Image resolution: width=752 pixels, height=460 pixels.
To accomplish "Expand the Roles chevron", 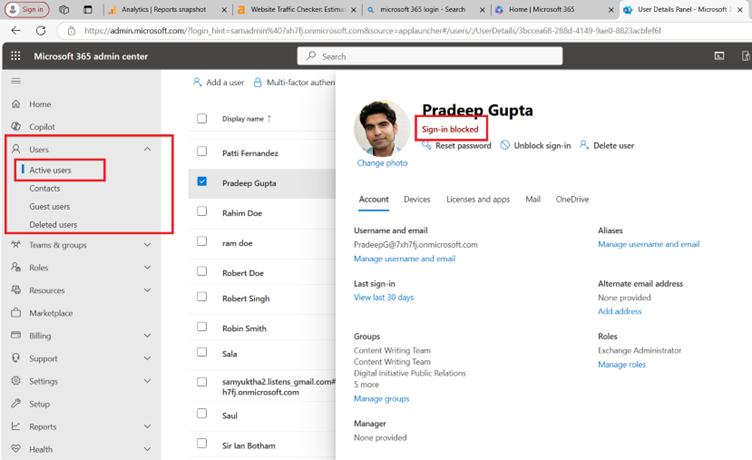I will (x=147, y=267).
